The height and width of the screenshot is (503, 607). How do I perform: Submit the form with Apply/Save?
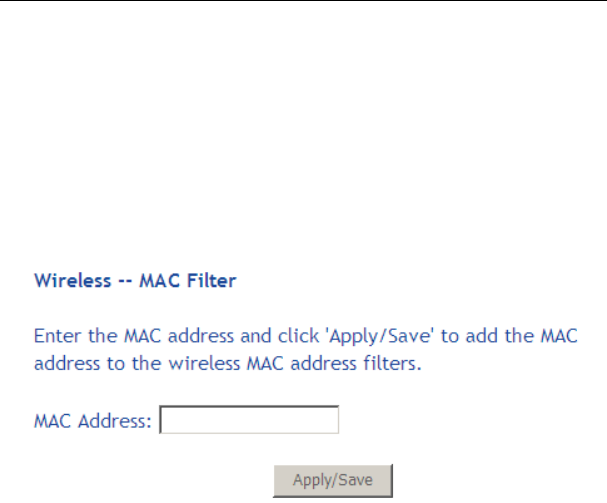click(x=333, y=481)
